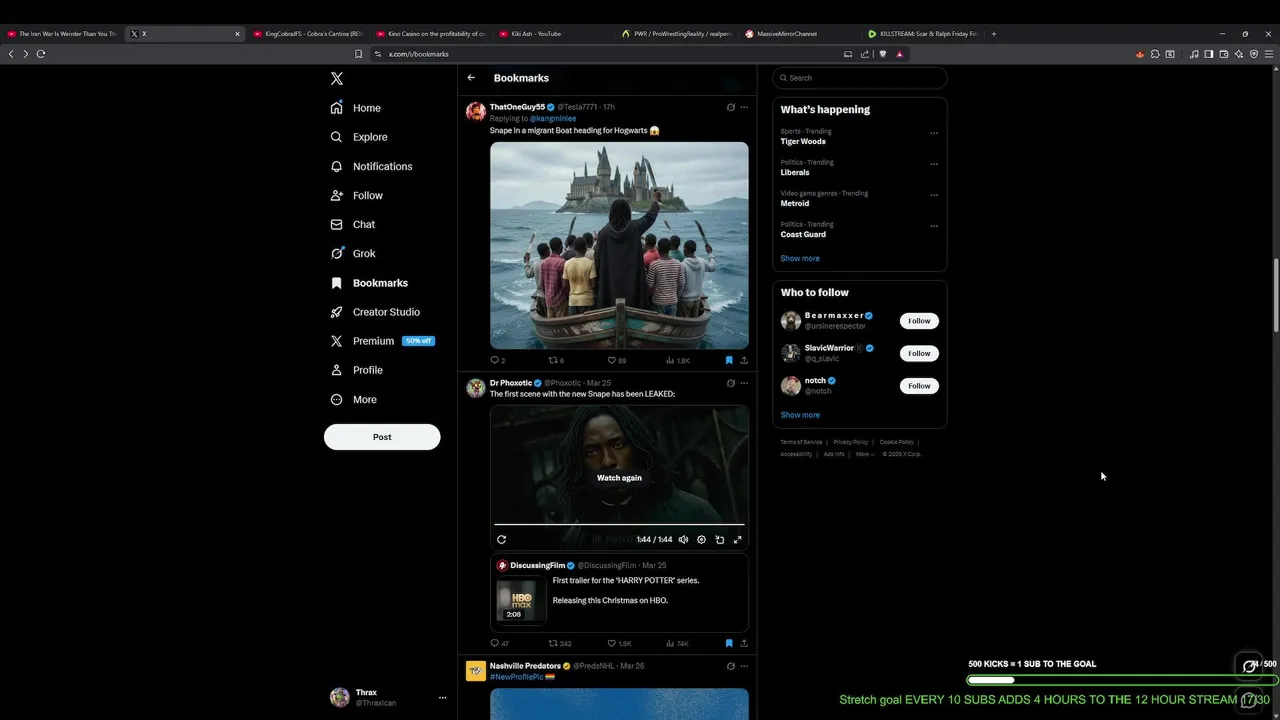This screenshot has height=720, width=1280.
Task: Switch to the KILLSTREAM browser tab
Action: (923, 34)
